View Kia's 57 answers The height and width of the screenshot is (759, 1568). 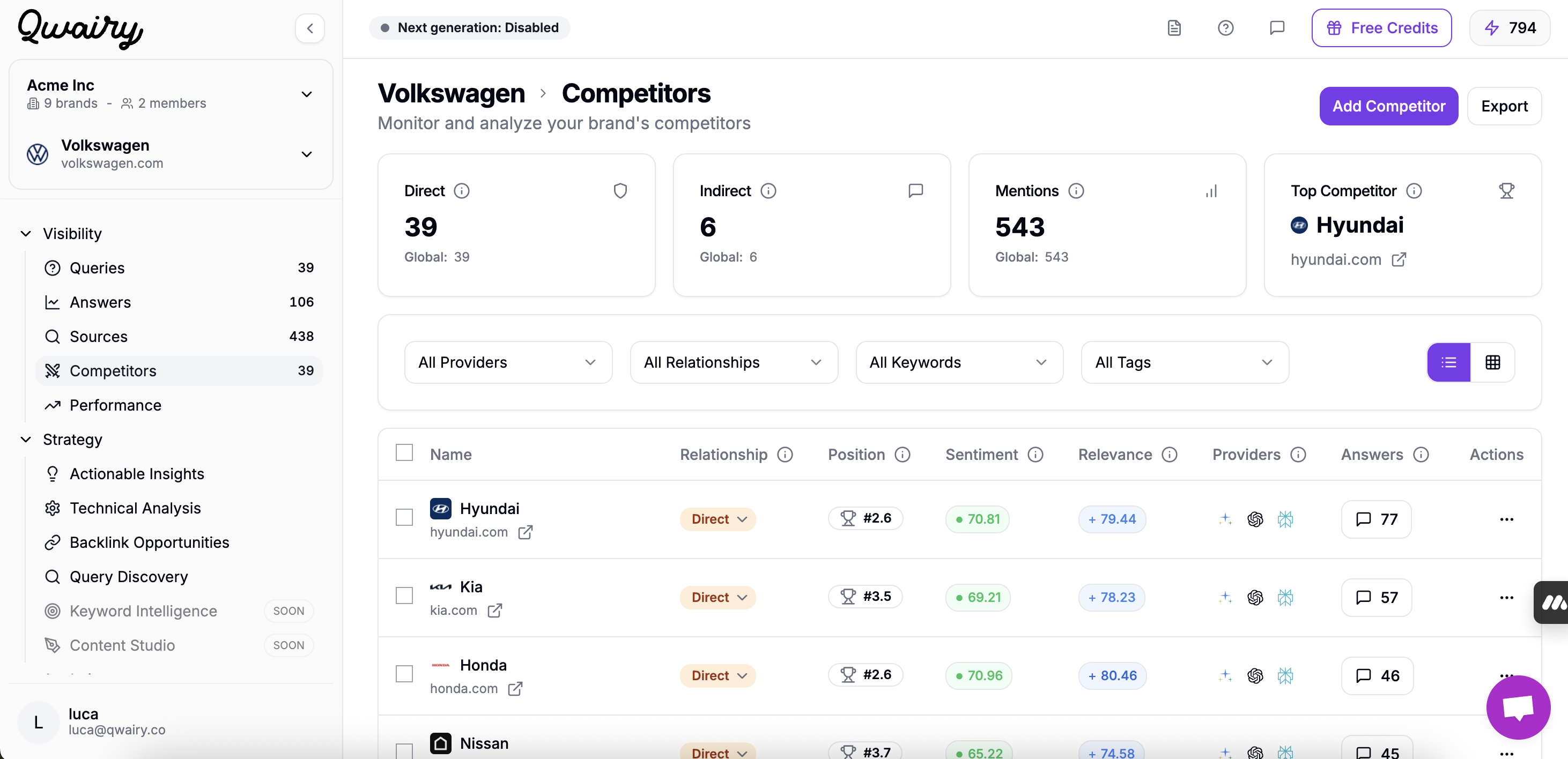pos(1377,598)
